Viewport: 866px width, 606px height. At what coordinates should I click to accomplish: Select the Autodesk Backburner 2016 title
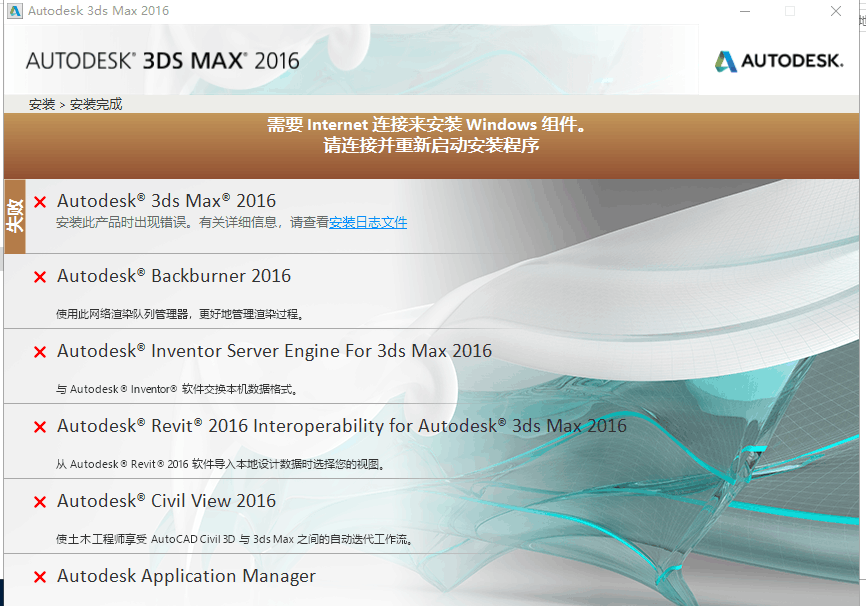coord(174,276)
